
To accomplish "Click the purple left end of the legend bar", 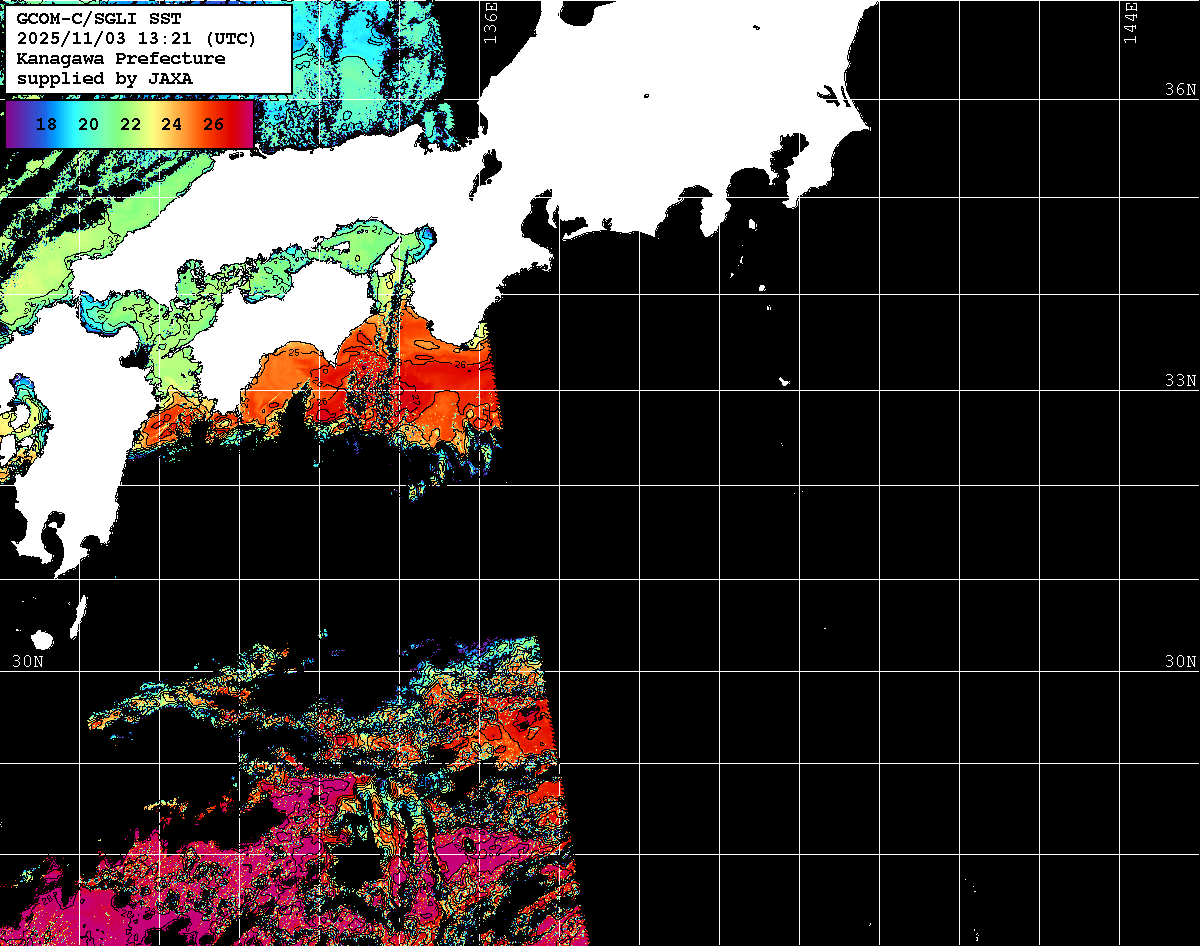I will [x=14, y=124].
